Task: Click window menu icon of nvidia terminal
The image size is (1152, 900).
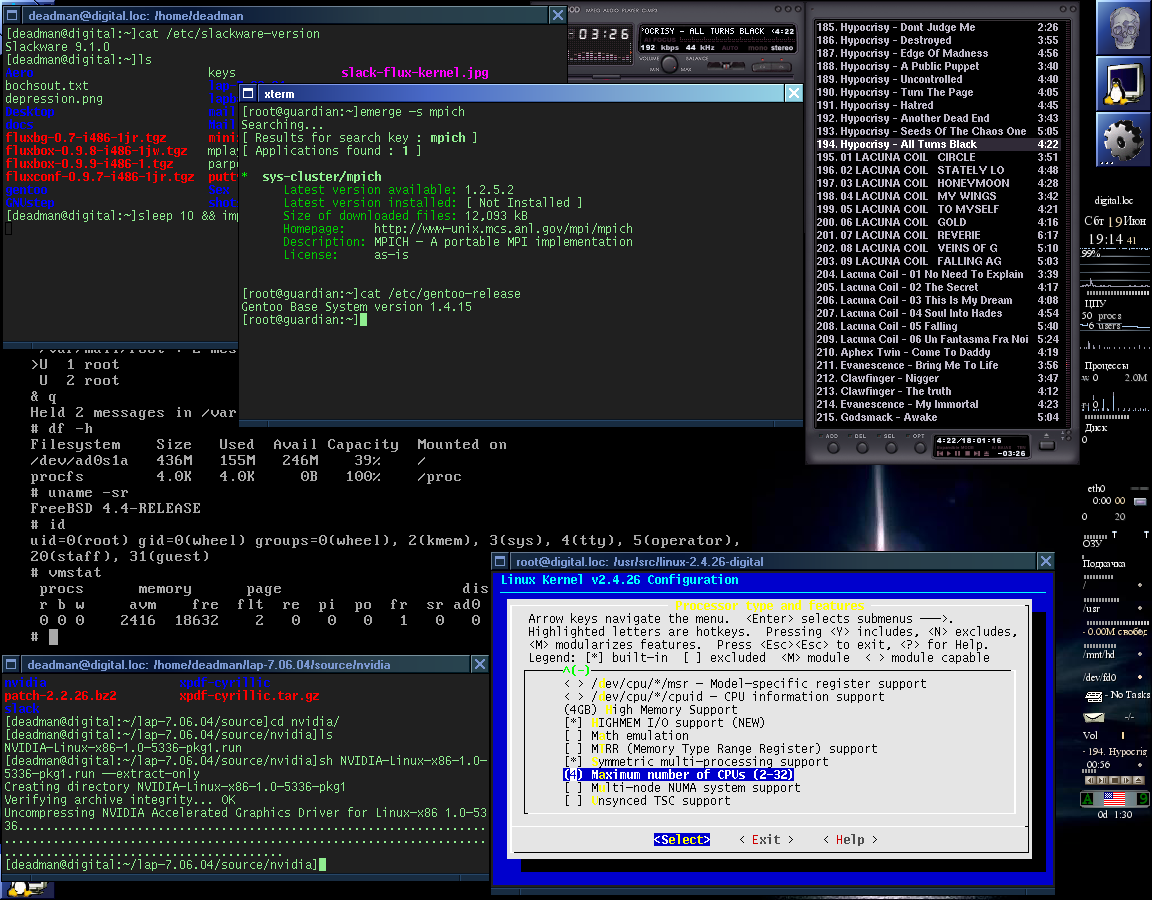Action: tap(12, 664)
